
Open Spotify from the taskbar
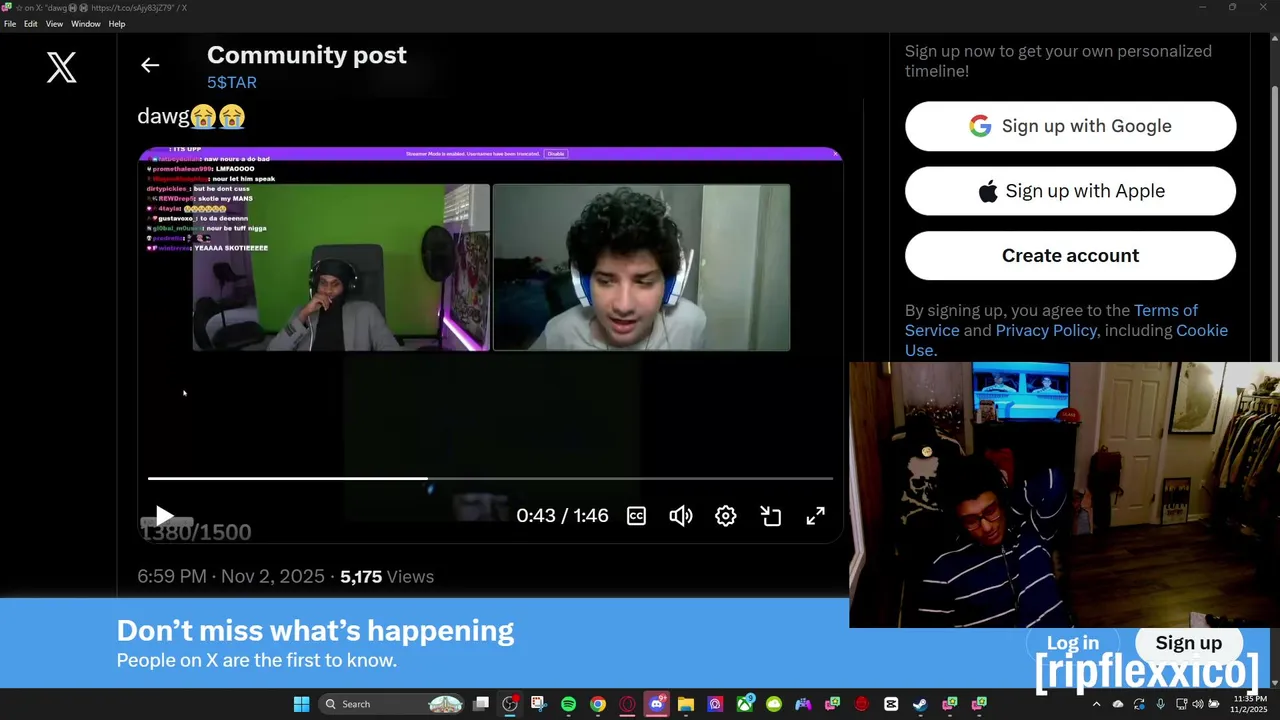(568, 704)
